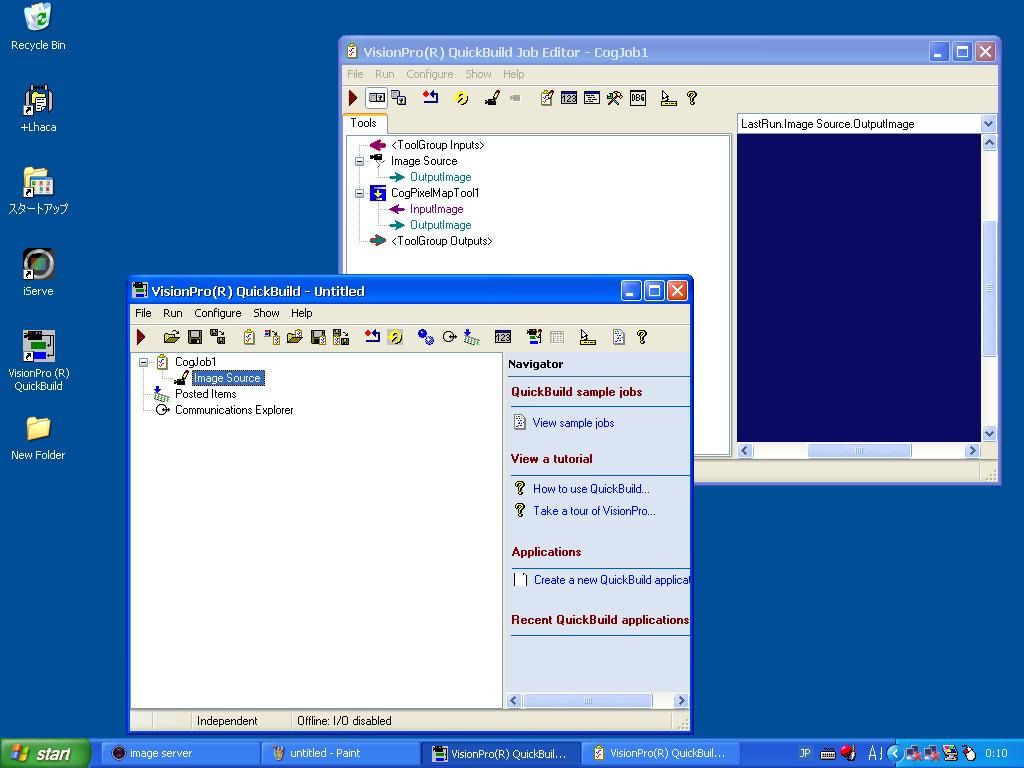Click the yellow reset icon in QuickBuild toolbar
The image size is (1024, 768).
coord(396,337)
